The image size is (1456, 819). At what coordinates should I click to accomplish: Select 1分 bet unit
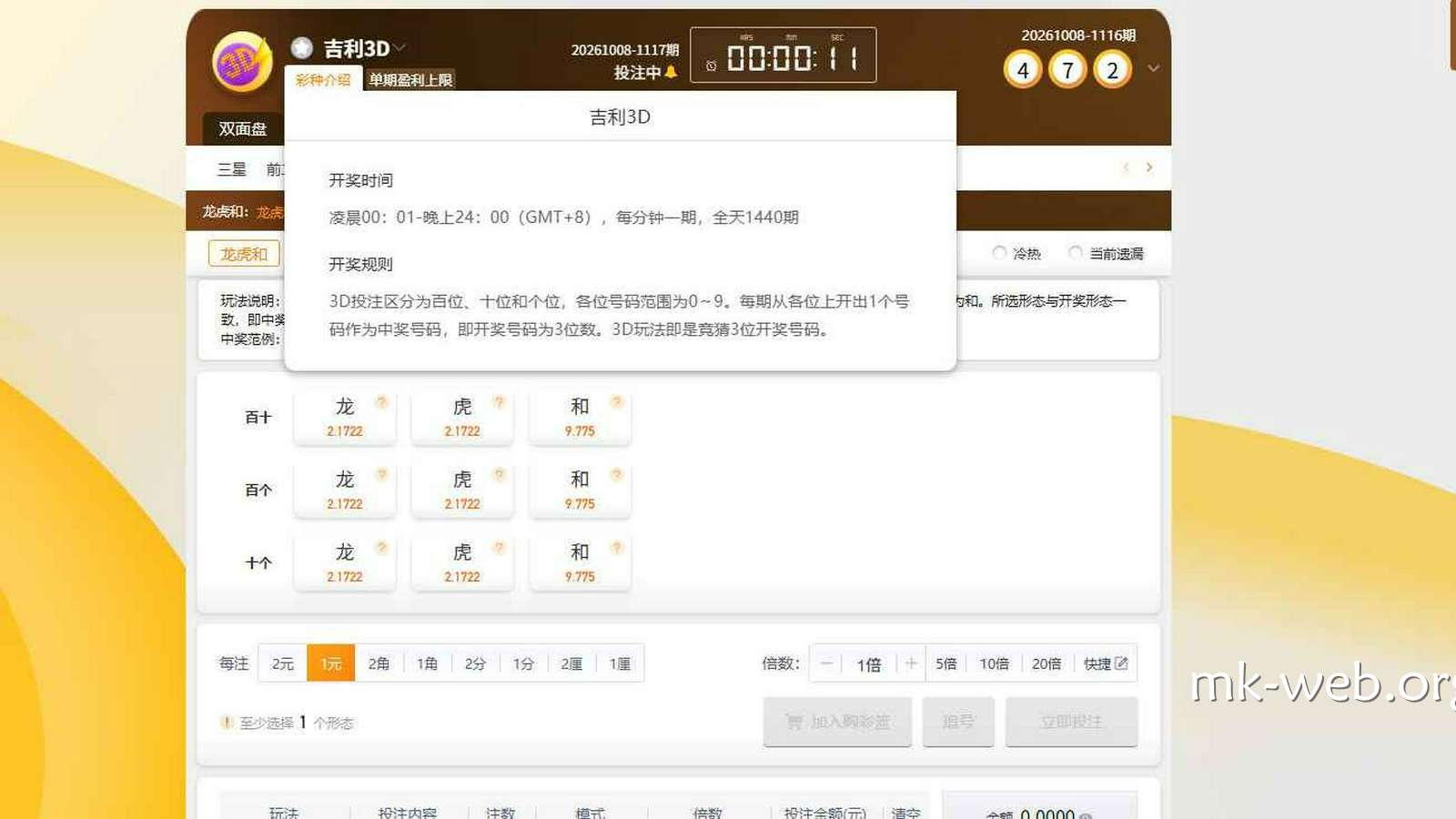point(523,663)
